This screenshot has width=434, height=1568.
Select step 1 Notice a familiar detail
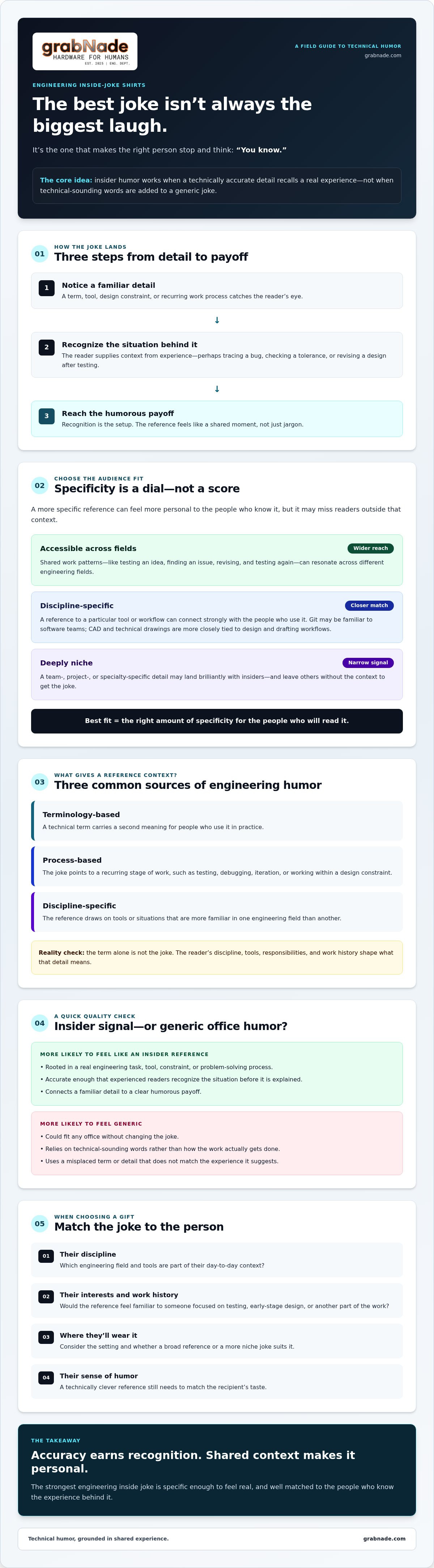point(217,291)
